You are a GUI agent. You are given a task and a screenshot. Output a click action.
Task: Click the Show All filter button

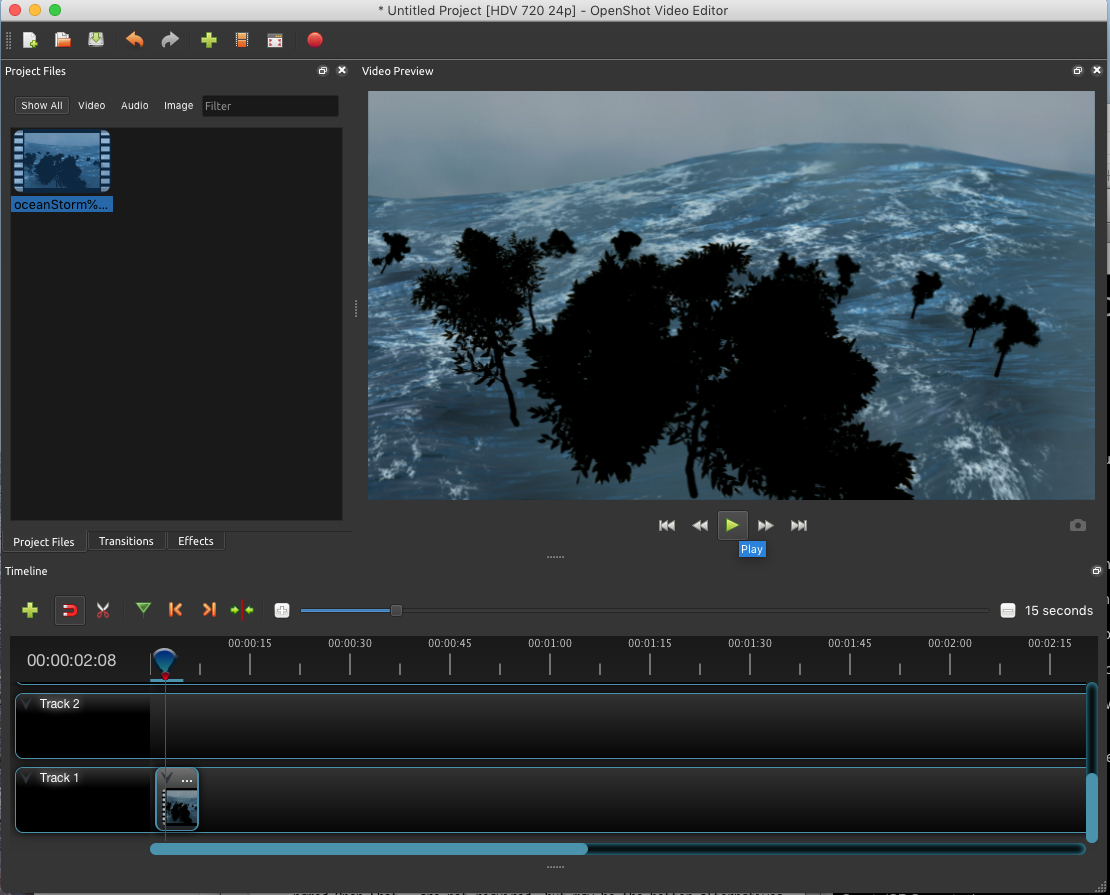pos(41,105)
